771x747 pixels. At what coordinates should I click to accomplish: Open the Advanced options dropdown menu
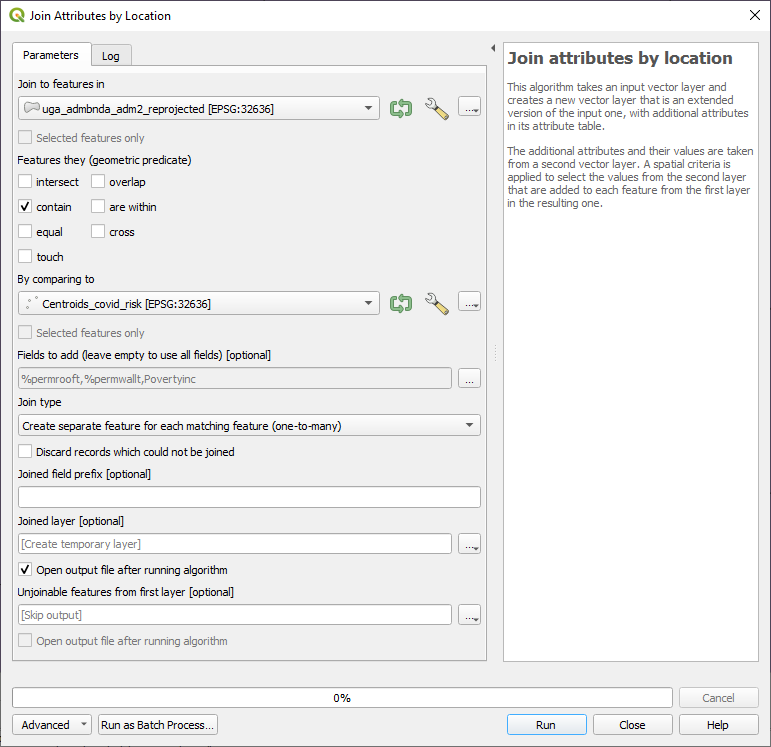tap(52, 725)
